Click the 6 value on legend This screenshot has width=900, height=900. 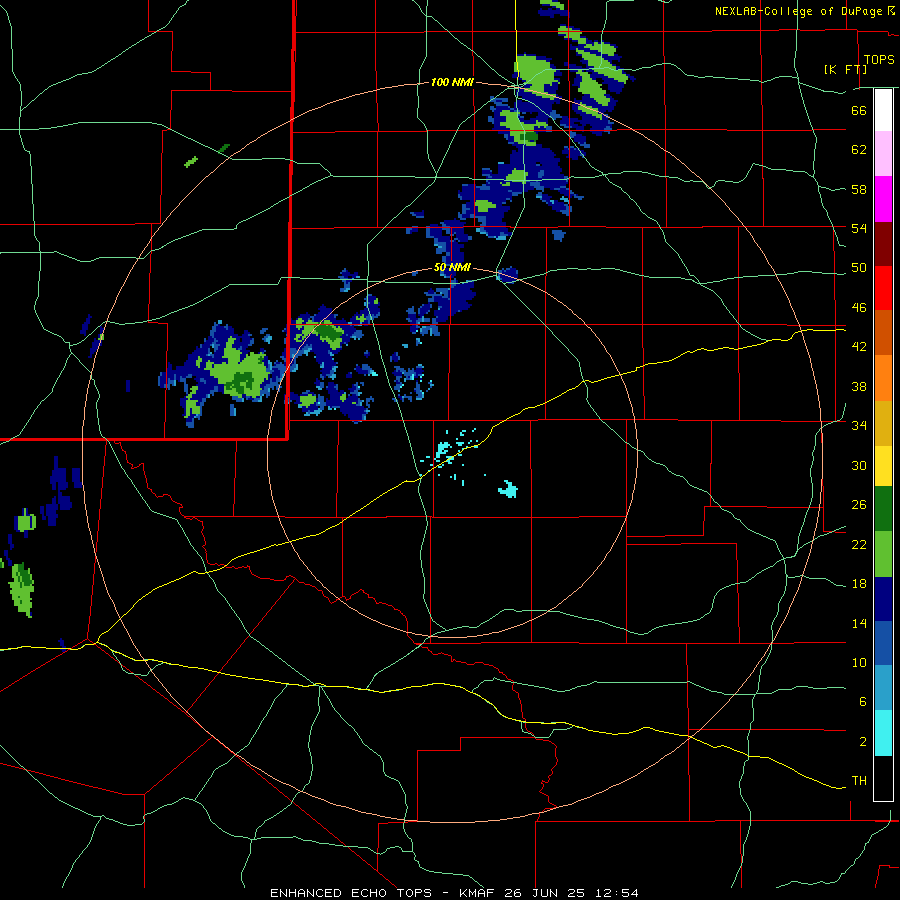coord(862,702)
